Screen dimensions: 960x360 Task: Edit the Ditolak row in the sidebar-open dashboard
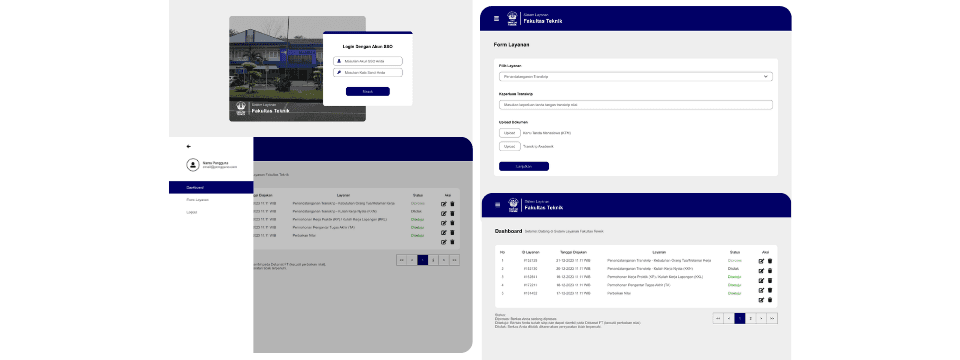[x=444, y=213]
